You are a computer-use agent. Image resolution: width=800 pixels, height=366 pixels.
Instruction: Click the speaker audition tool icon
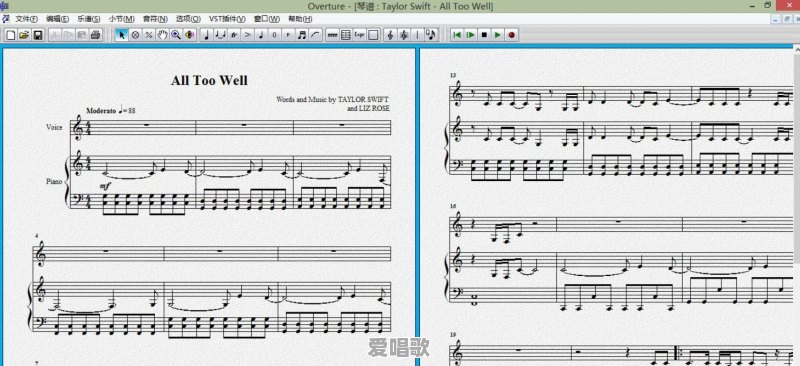190,35
